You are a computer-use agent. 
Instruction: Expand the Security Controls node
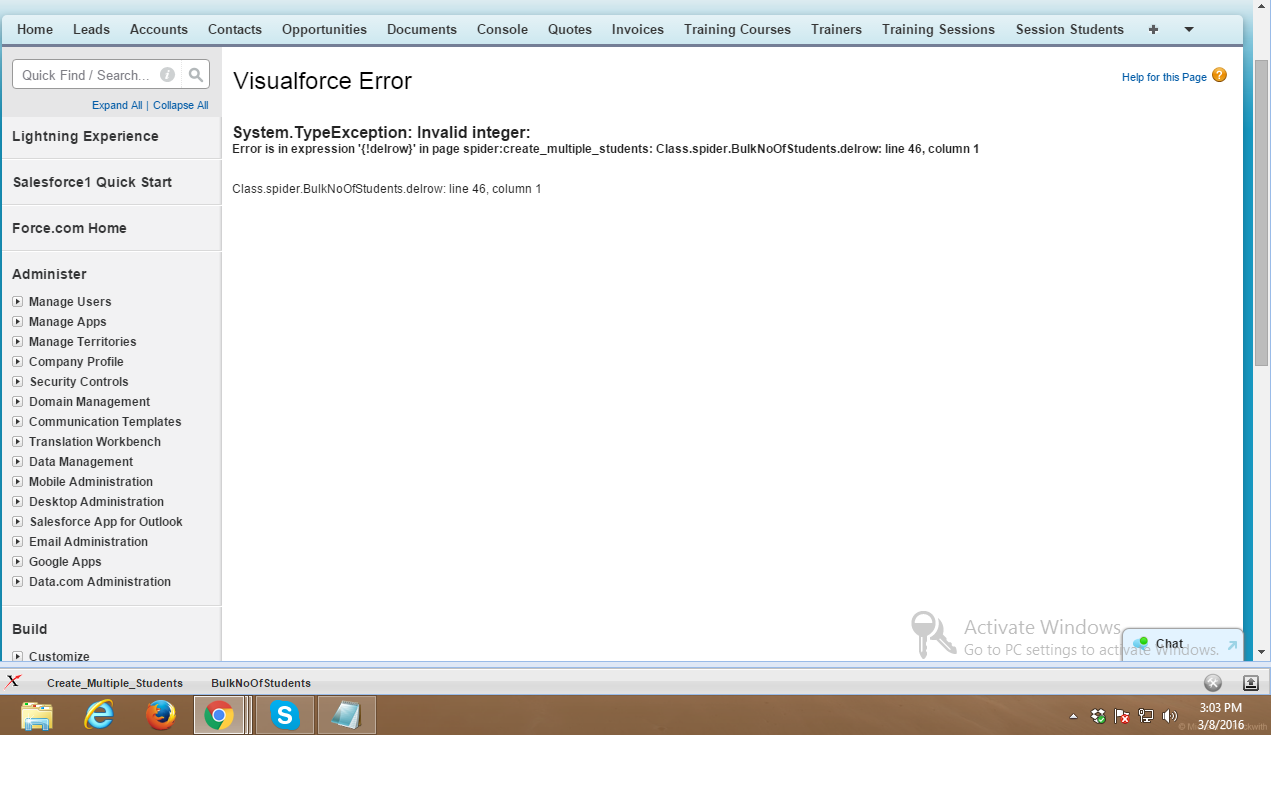[x=18, y=381]
